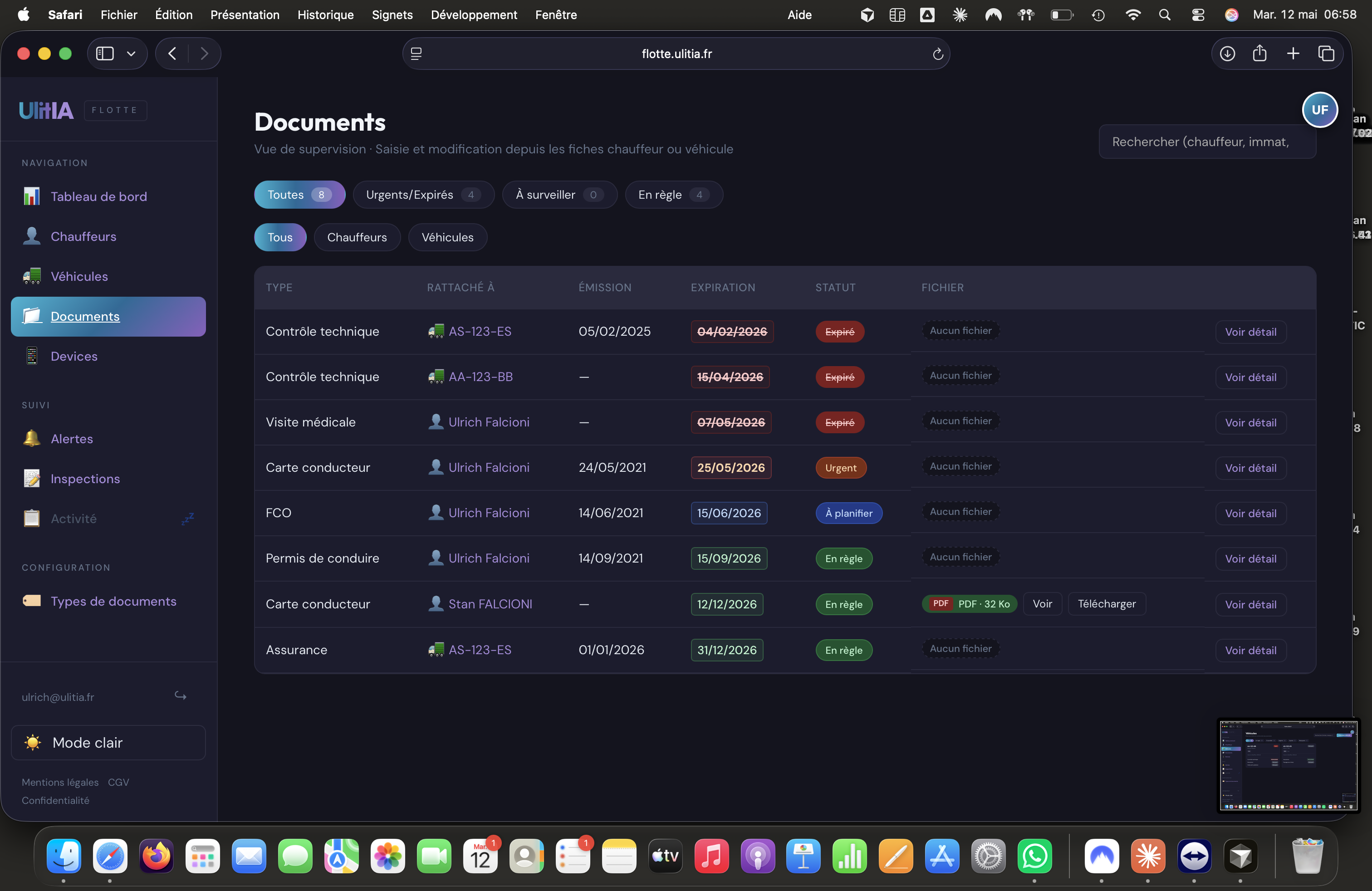
Task: Click the screenshot preview thumbnail
Action: [1289, 765]
